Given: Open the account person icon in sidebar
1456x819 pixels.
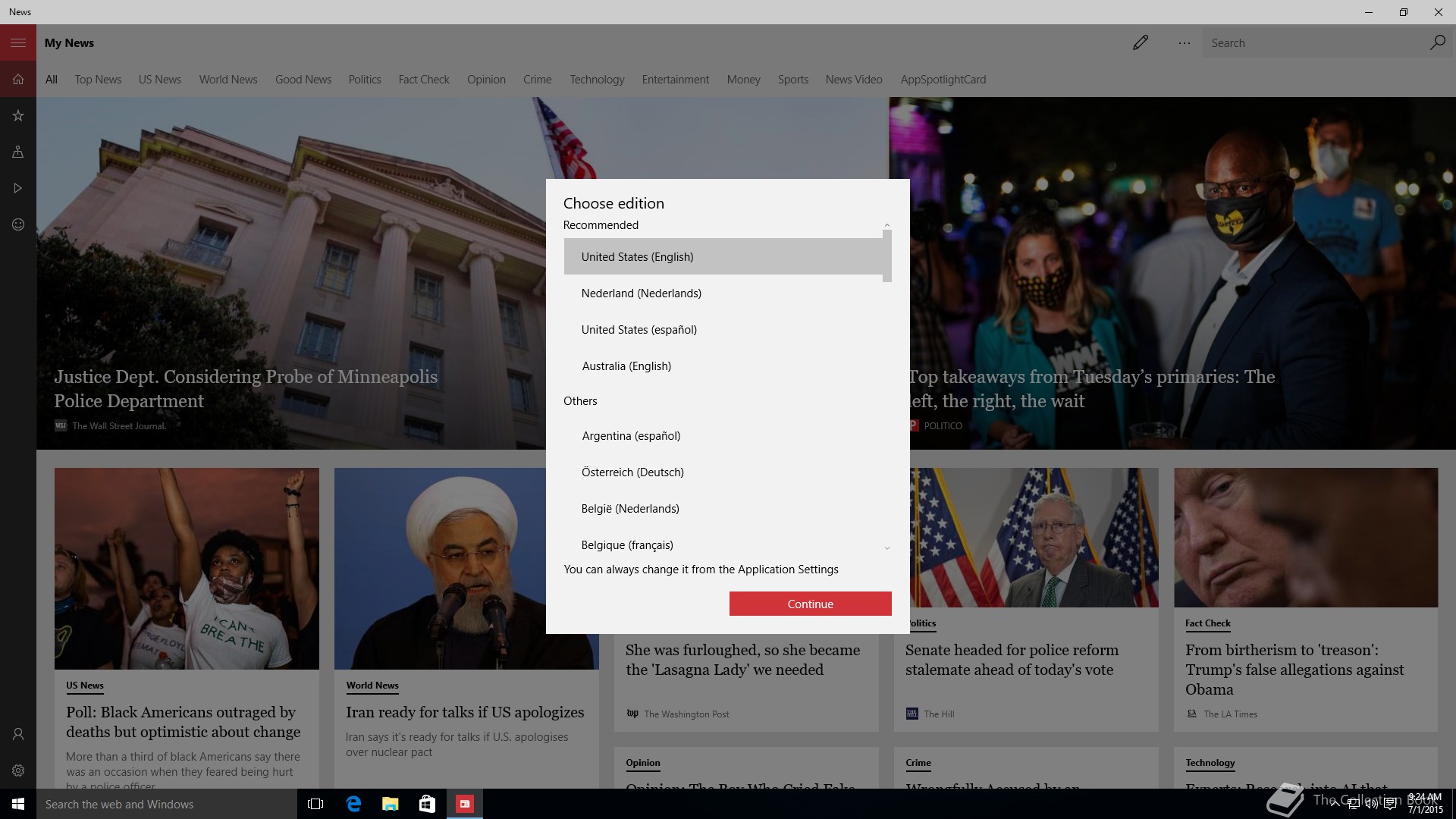Looking at the screenshot, I should pyautogui.click(x=18, y=734).
